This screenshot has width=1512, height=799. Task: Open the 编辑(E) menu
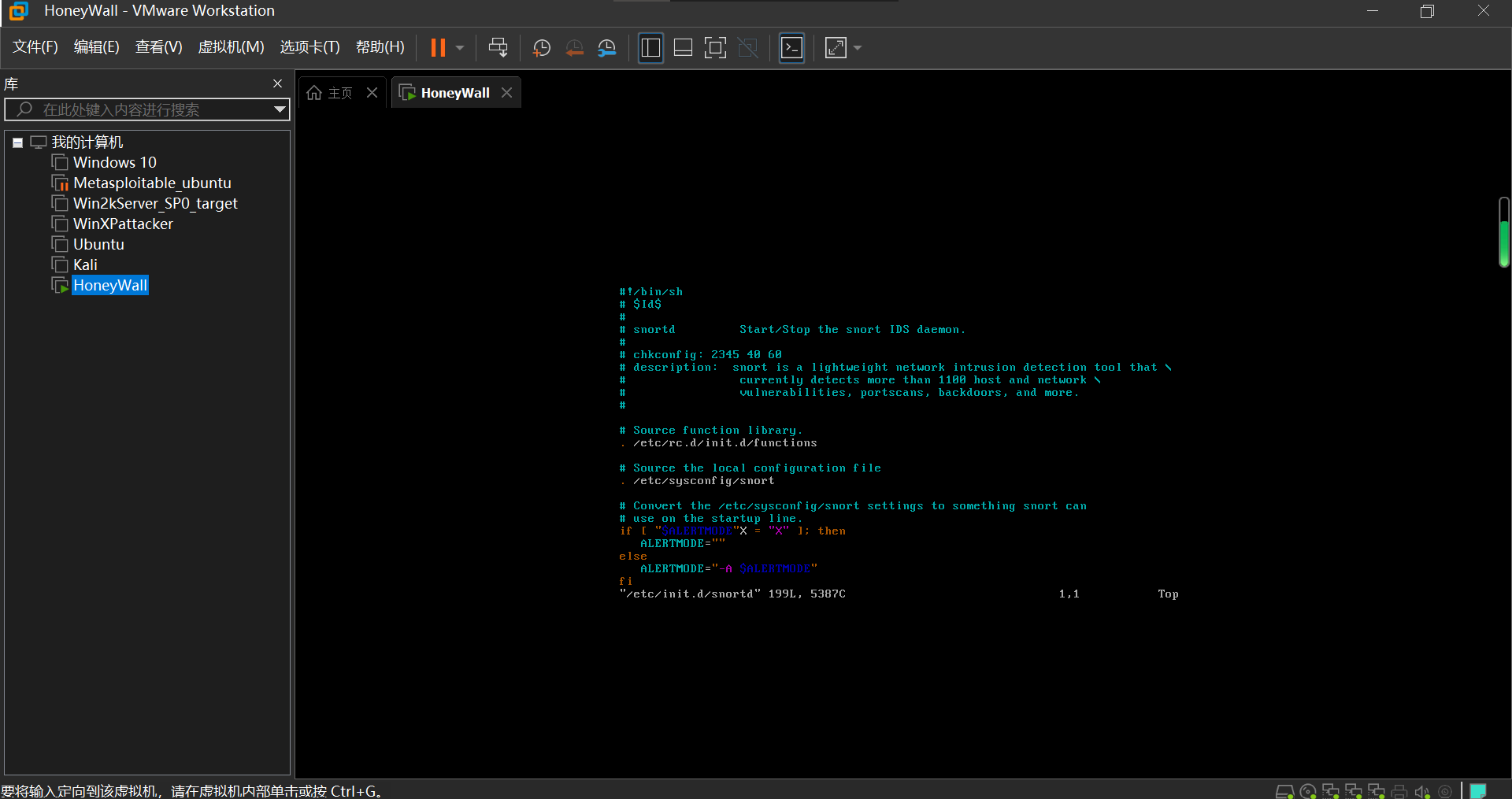(97, 47)
